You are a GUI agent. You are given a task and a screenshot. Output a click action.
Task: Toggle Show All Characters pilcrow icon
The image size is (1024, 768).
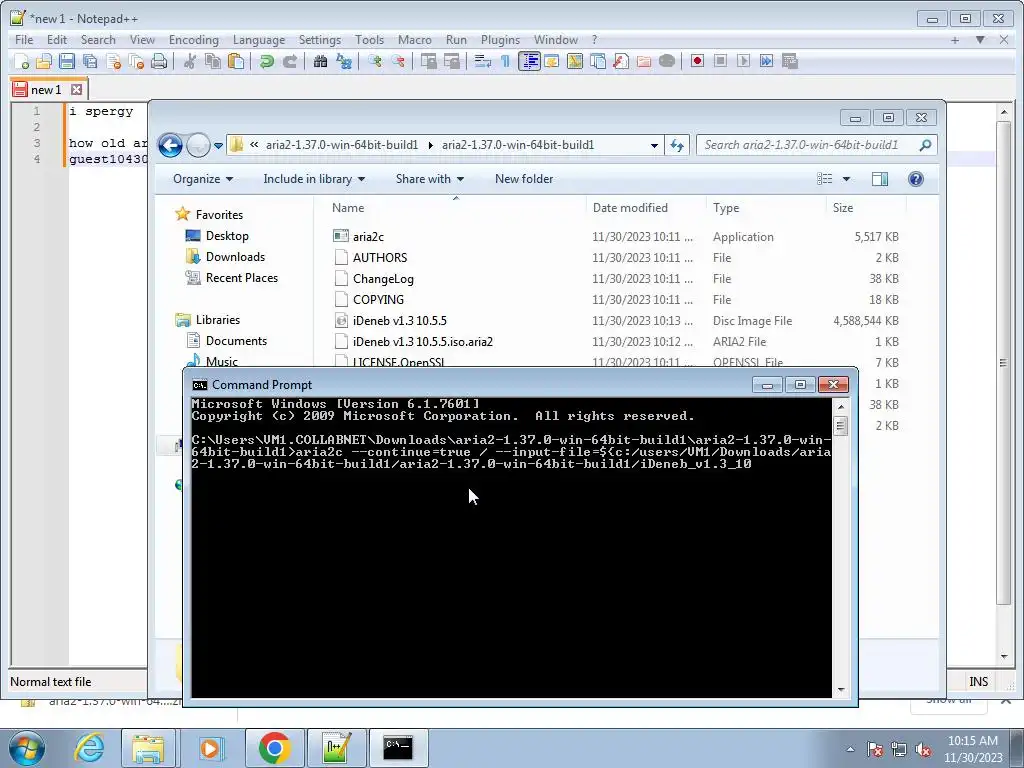coord(505,61)
